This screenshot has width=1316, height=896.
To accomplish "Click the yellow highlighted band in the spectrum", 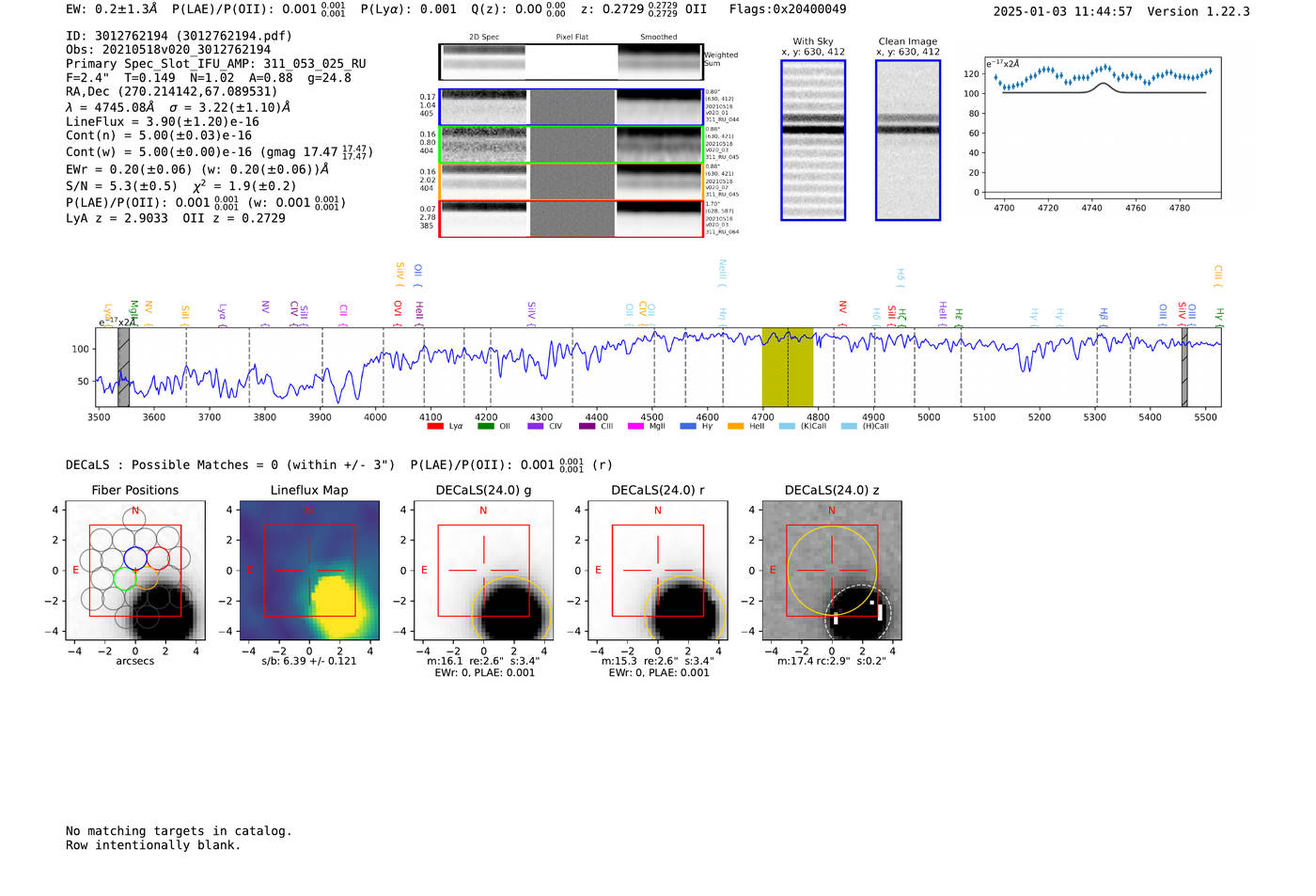I will coord(788,368).
